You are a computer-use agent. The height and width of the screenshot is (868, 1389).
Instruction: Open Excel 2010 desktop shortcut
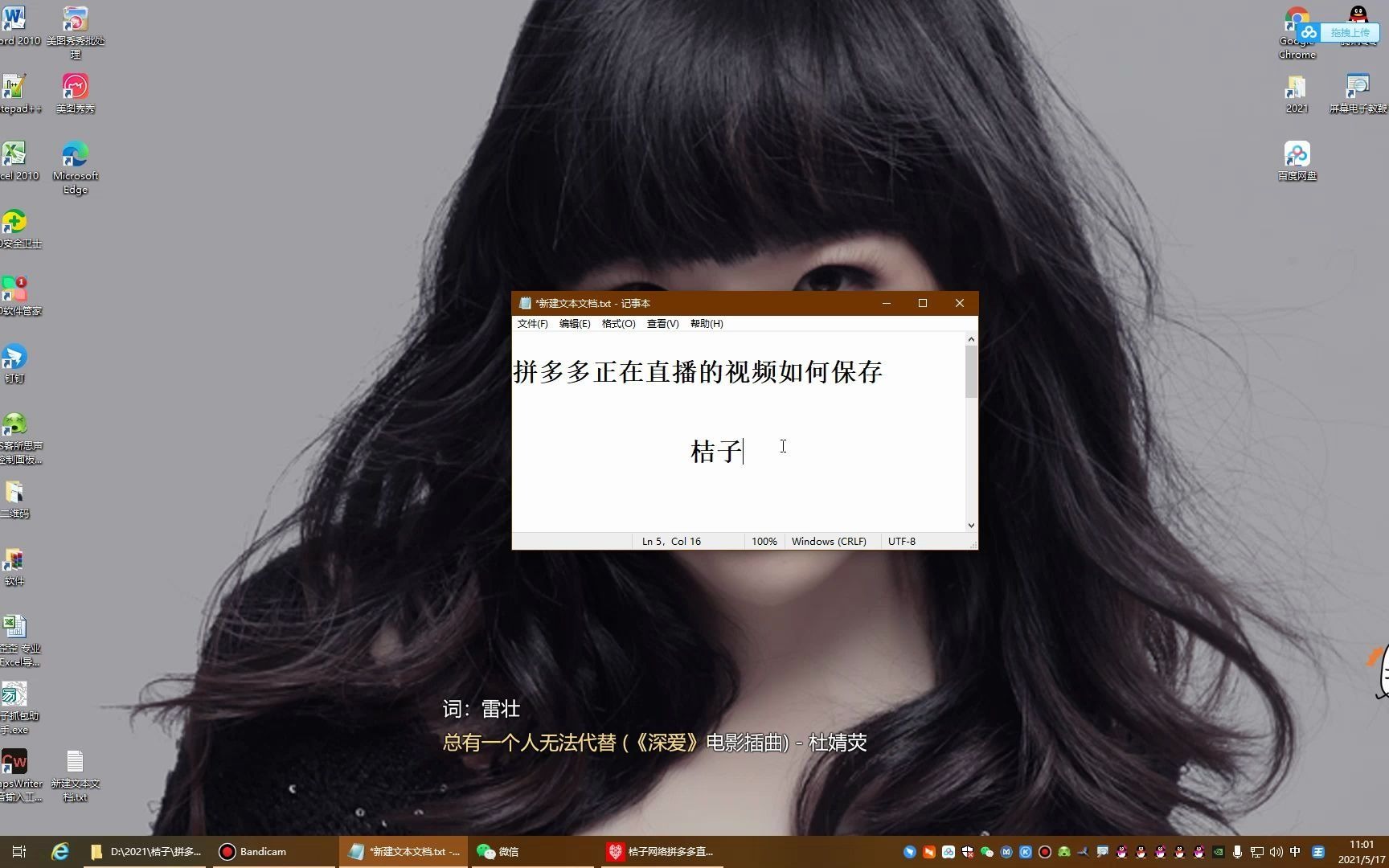[x=16, y=161]
